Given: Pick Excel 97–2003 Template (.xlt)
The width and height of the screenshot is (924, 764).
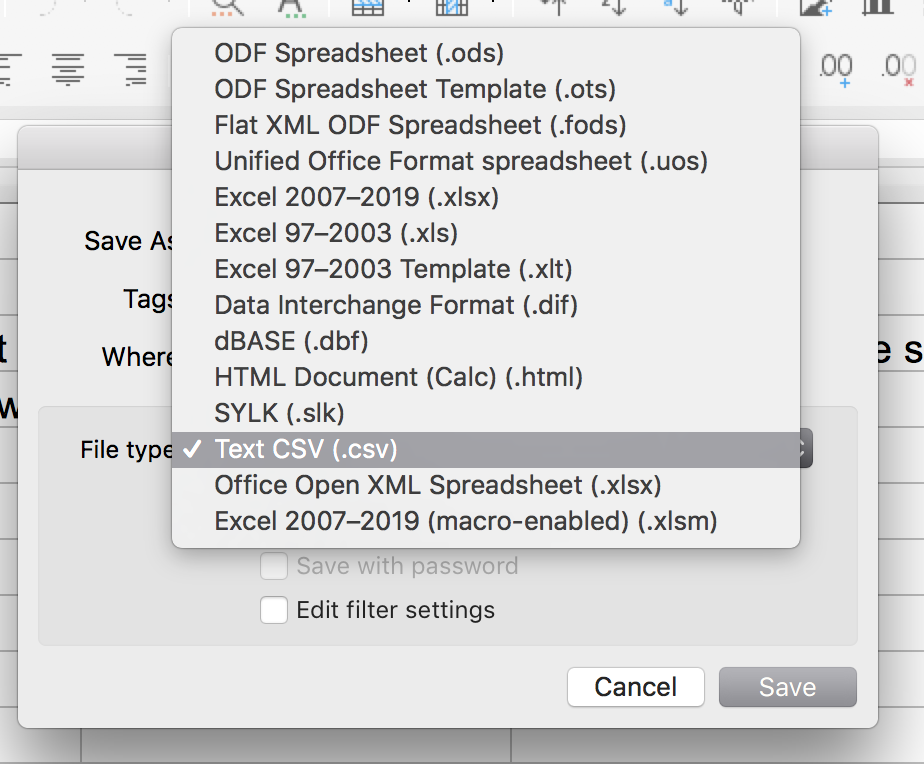Looking at the screenshot, I should click(486, 269).
